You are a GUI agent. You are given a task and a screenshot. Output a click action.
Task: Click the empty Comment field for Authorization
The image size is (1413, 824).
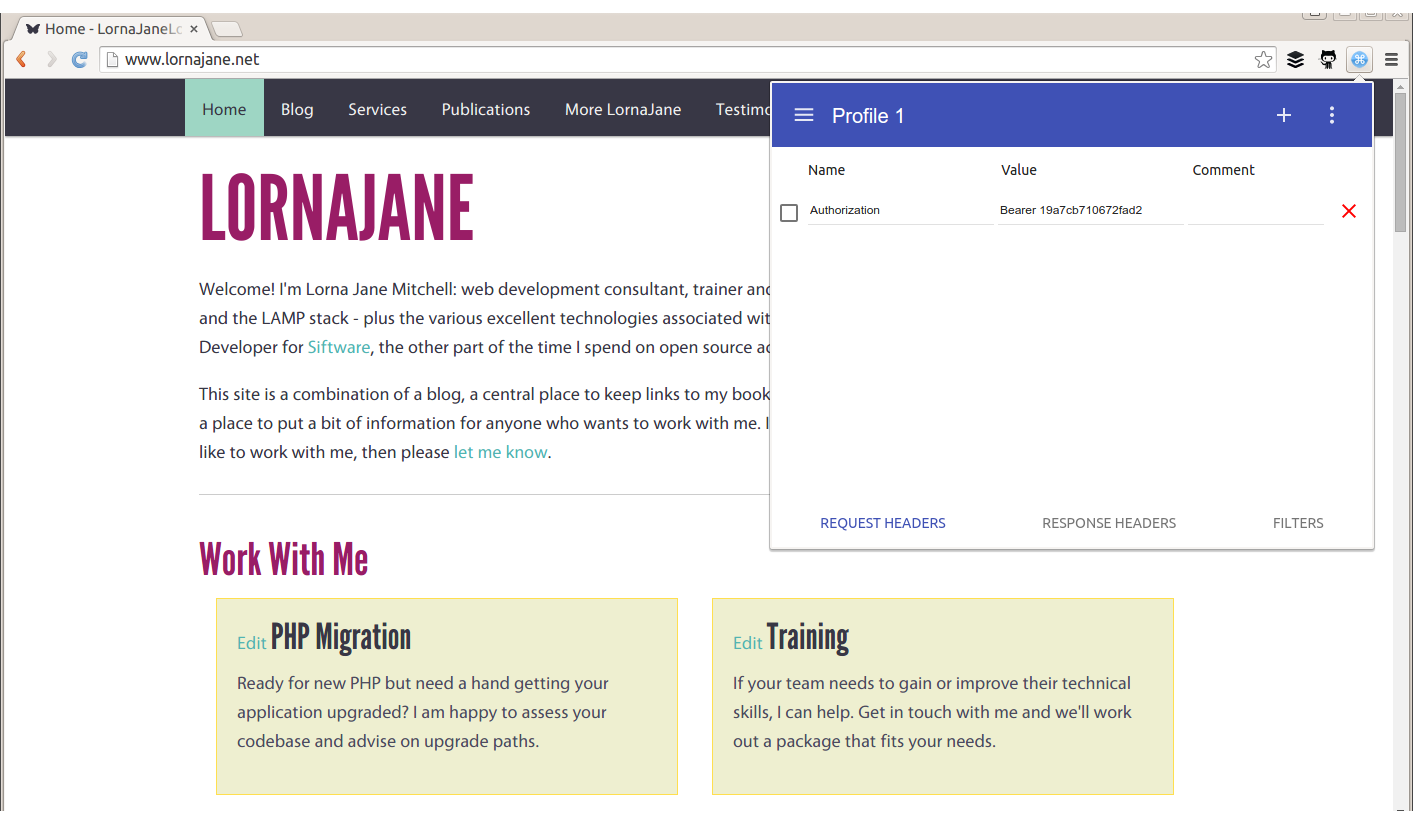1256,211
